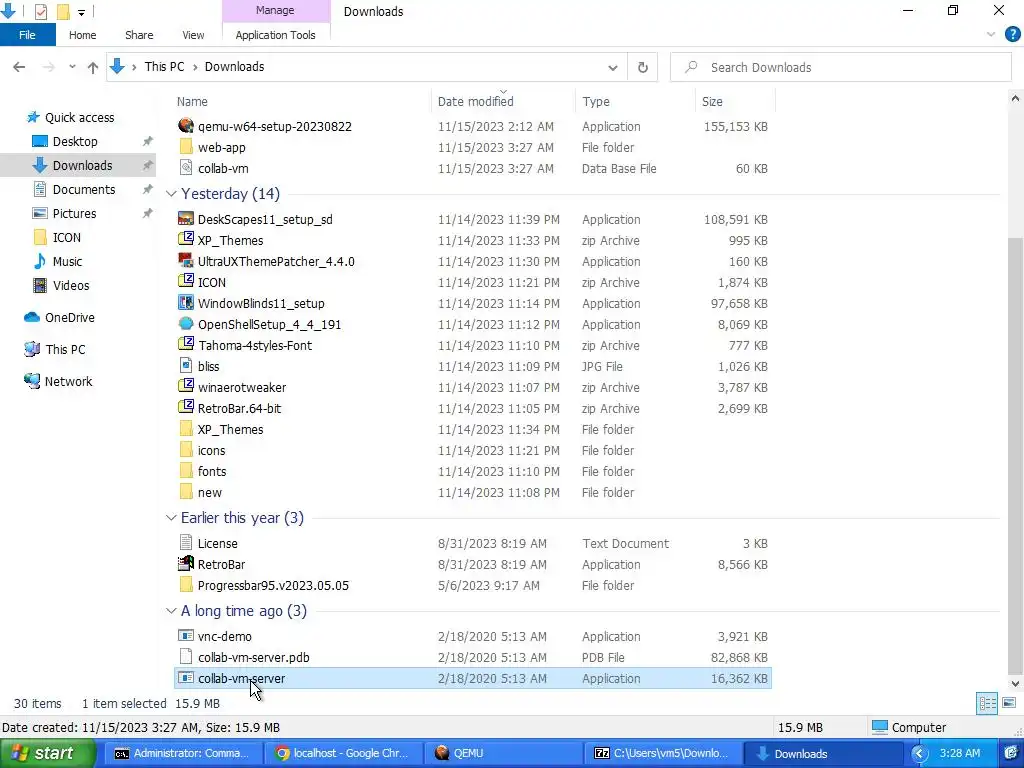Open the File menu
This screenshot has width=1024, height=768.
(x=27, y=35)
